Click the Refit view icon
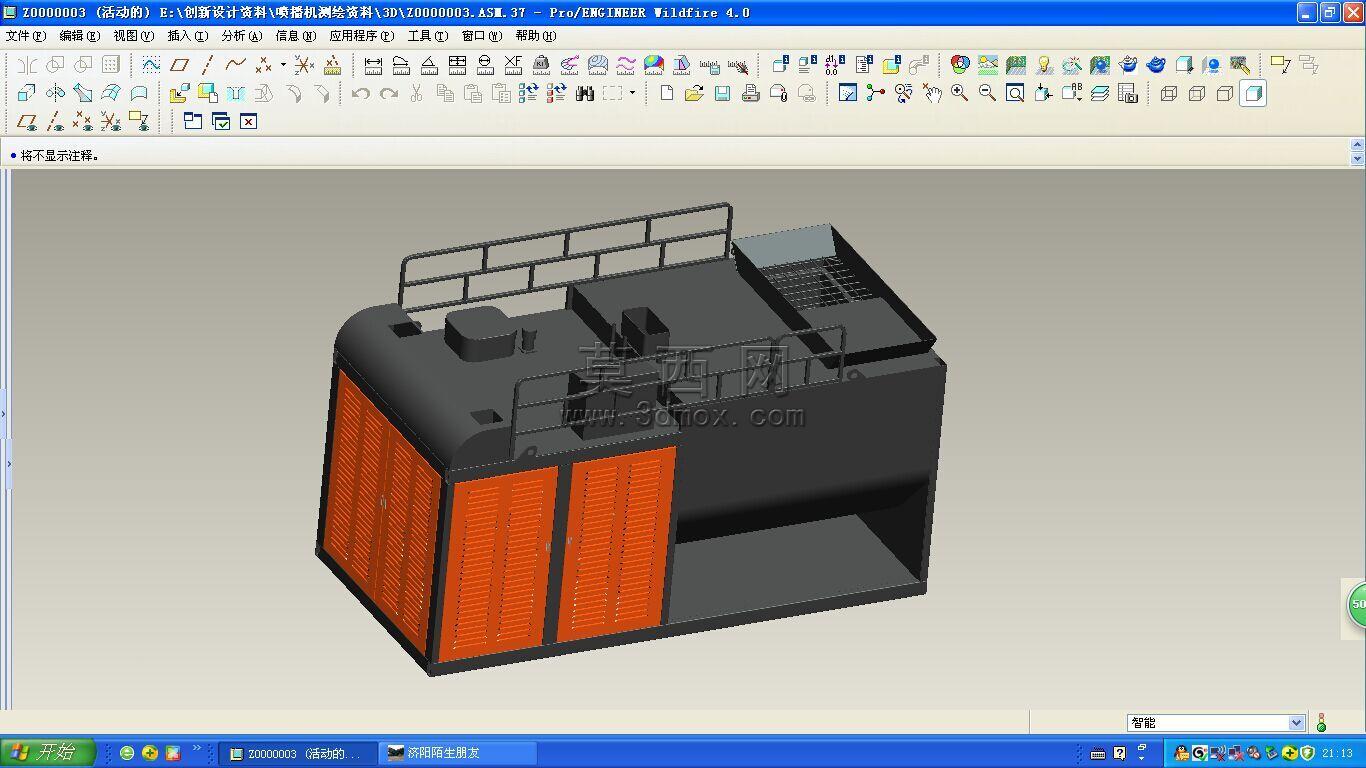 point(1015,93)
